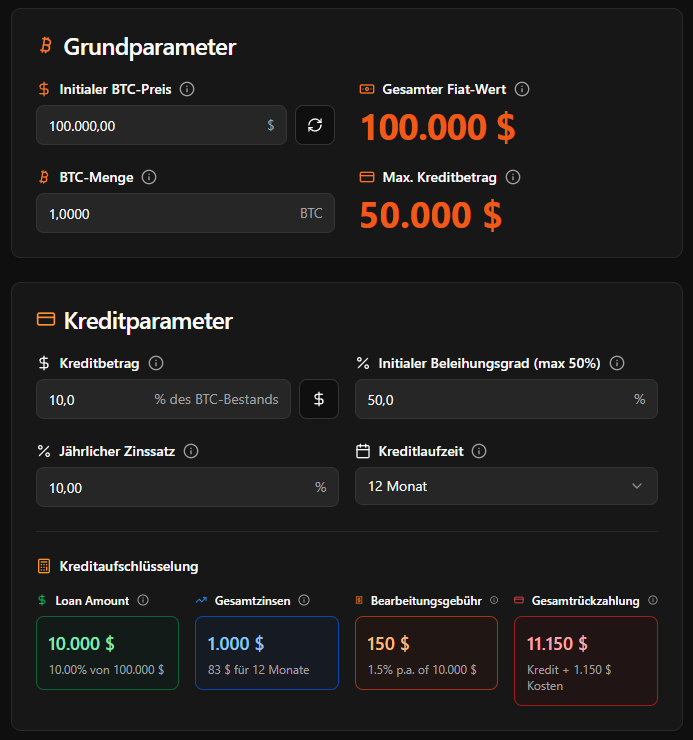Viewport: 693px width, 740px height.
Task: Click the Kreditbetrag percentage input field
Action: (95, 399)
